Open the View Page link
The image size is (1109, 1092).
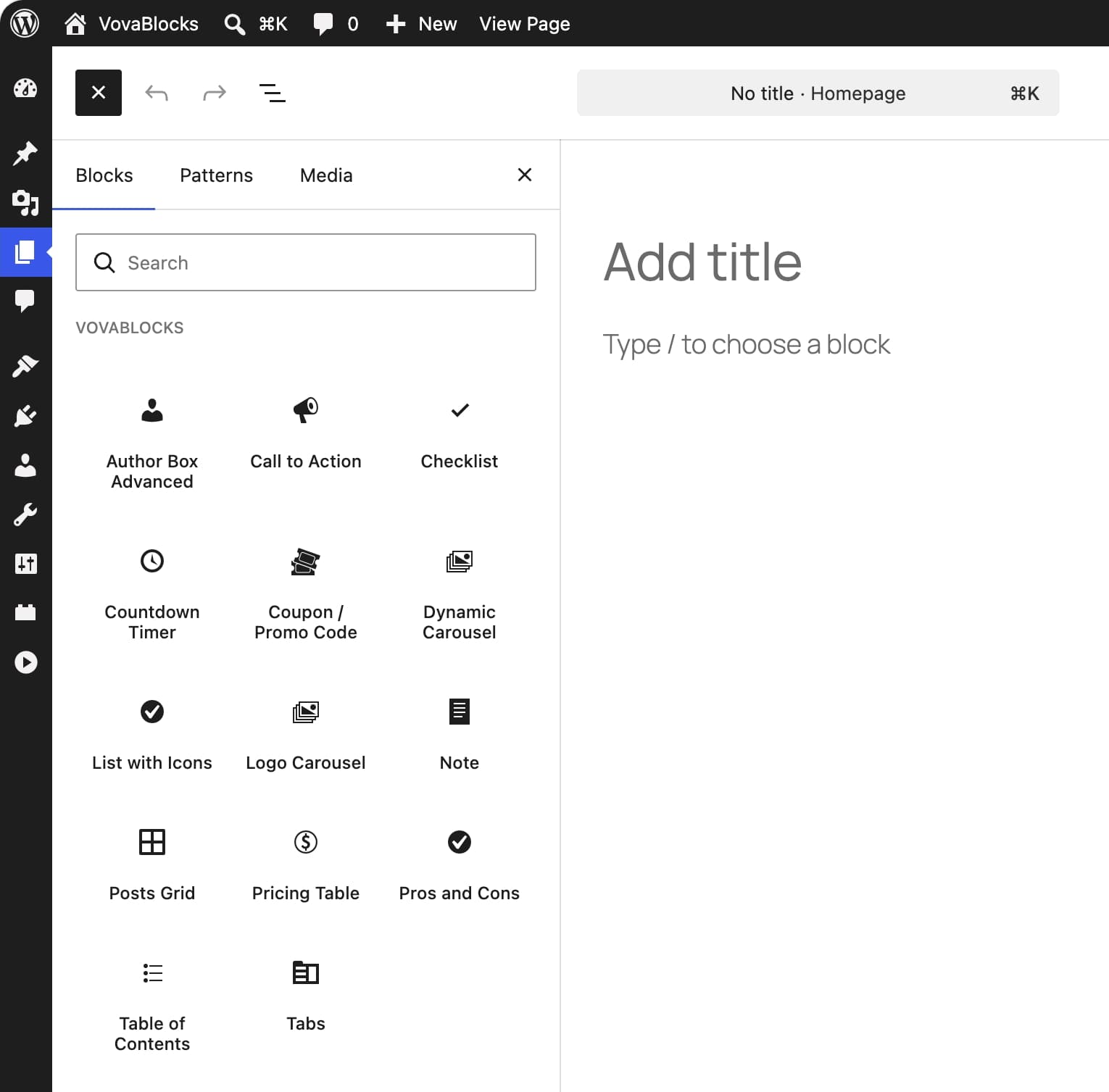[x=525, y=24]
